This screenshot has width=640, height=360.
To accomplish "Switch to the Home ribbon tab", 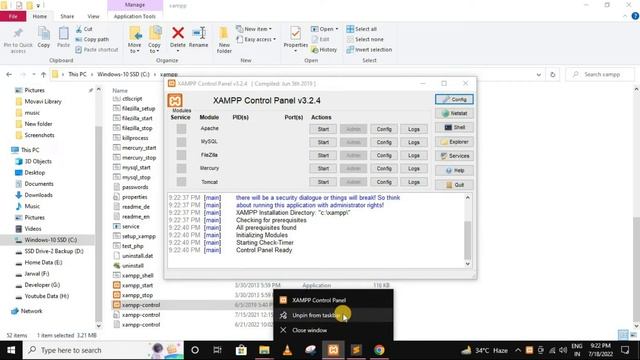I will pyautogui.click(x=40, y=16).
